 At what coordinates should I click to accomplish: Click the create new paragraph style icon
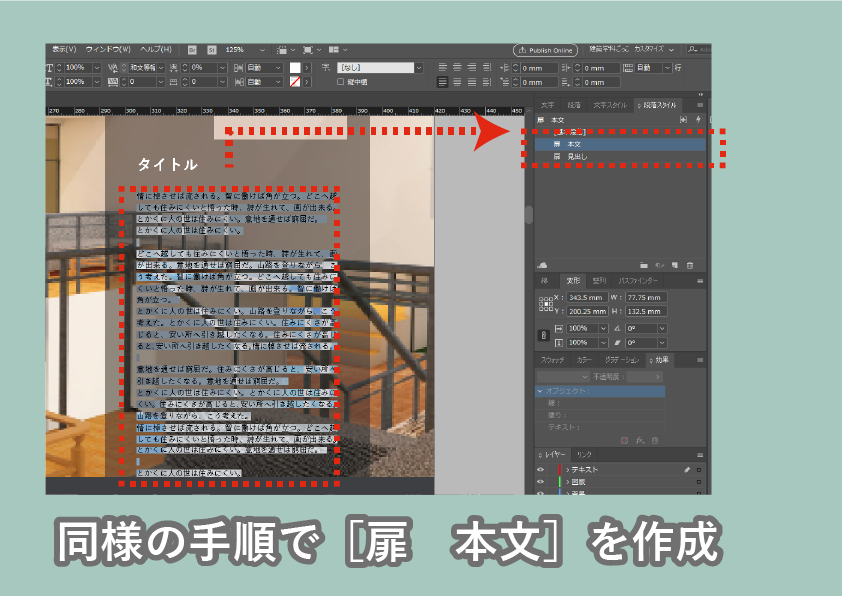[675, 265]
